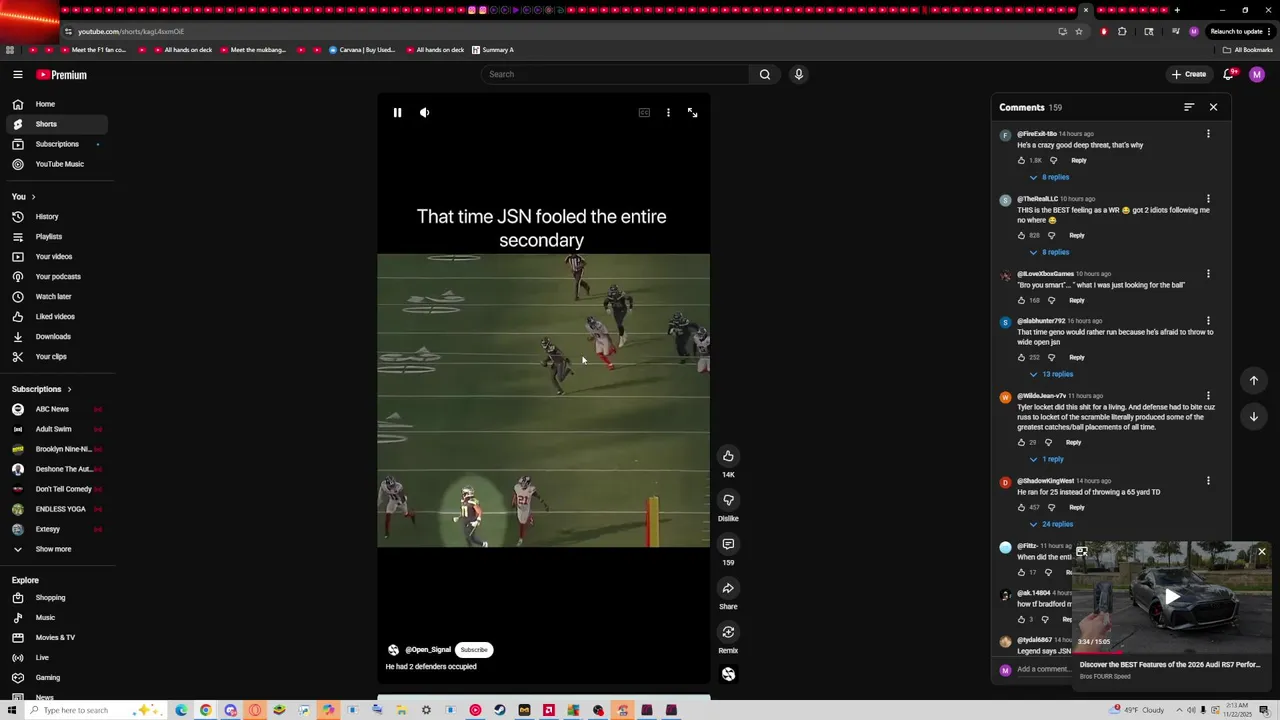Go to the previous Short with the up arrow
Screen dimensions: 1280x720
click(1254, 380)
